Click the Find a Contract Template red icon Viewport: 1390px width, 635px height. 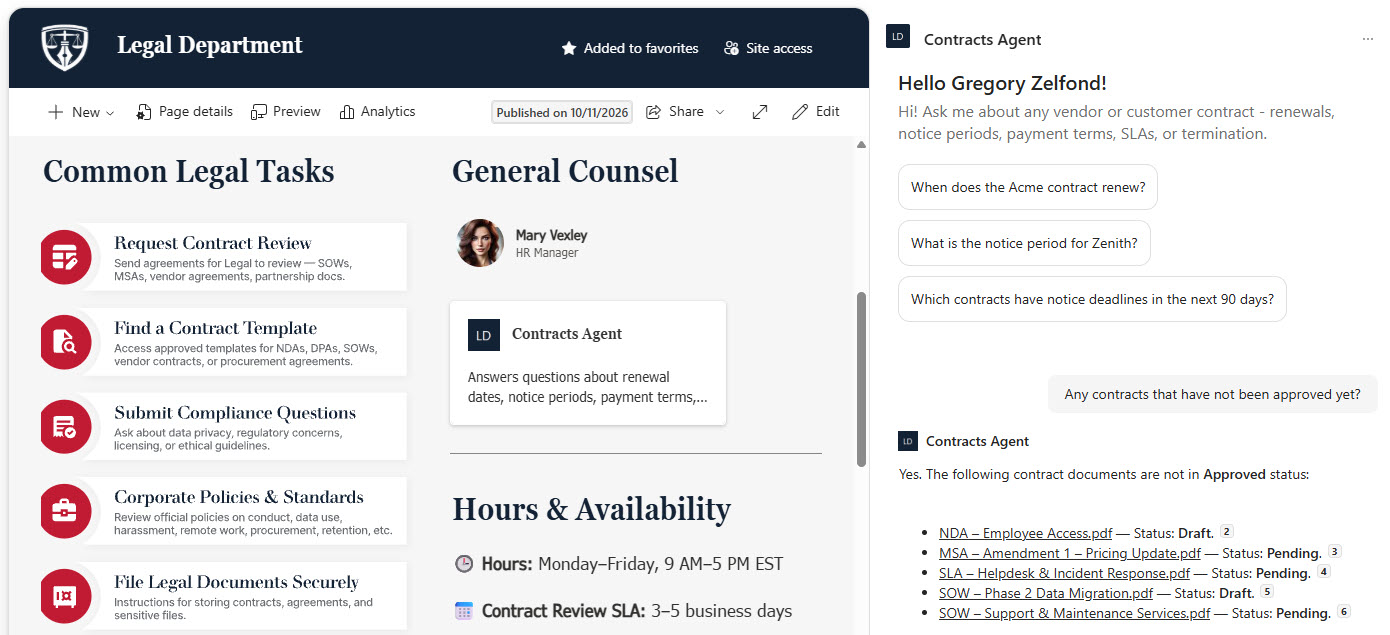[x=66, y=342]
